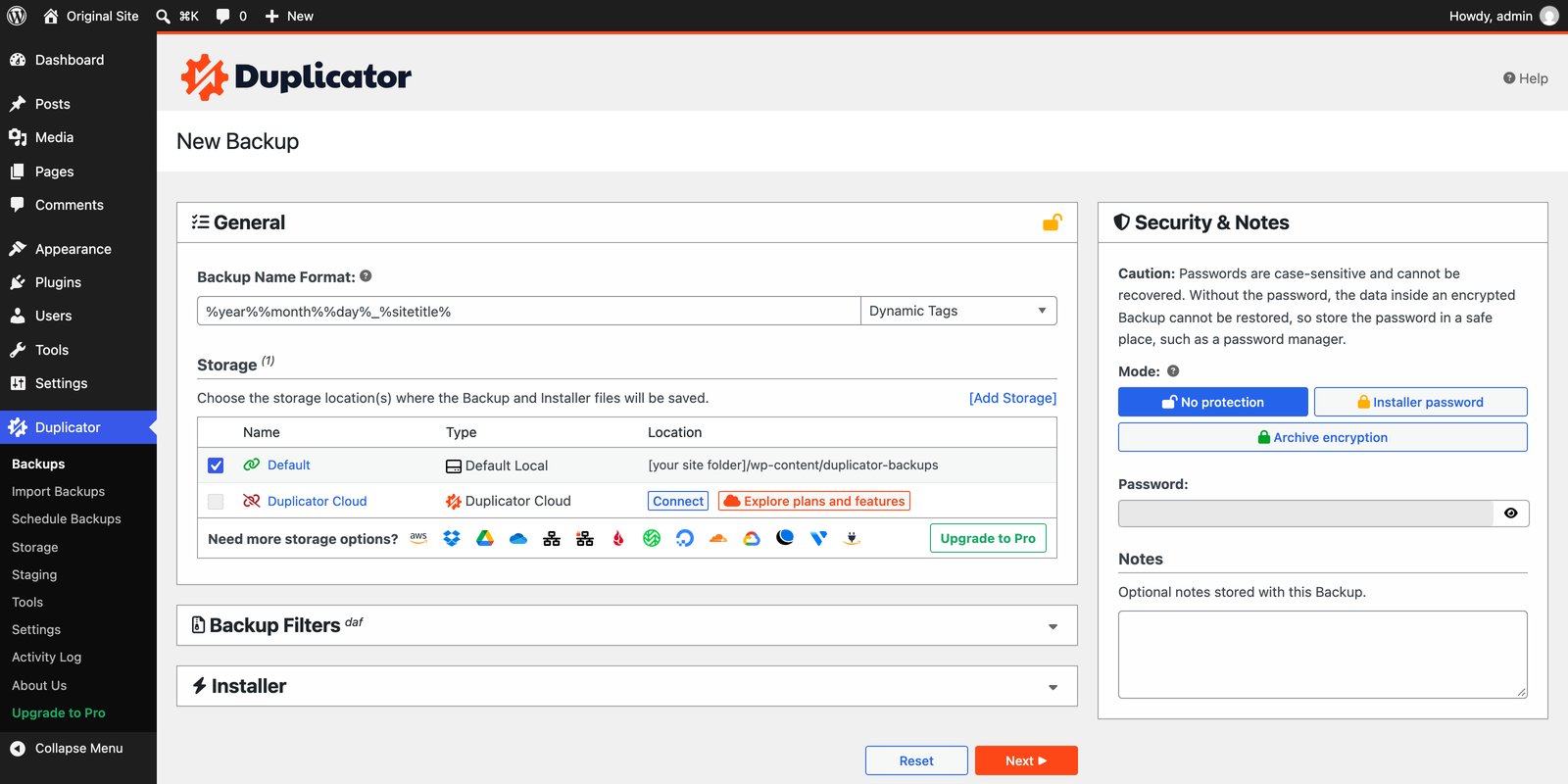Click the Add Storage link

[x=1012, y=398]
